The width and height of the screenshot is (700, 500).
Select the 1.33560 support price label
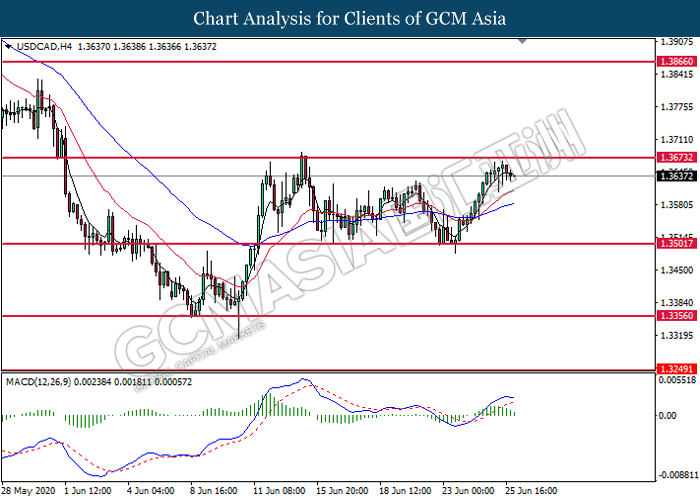coord(677,316)
